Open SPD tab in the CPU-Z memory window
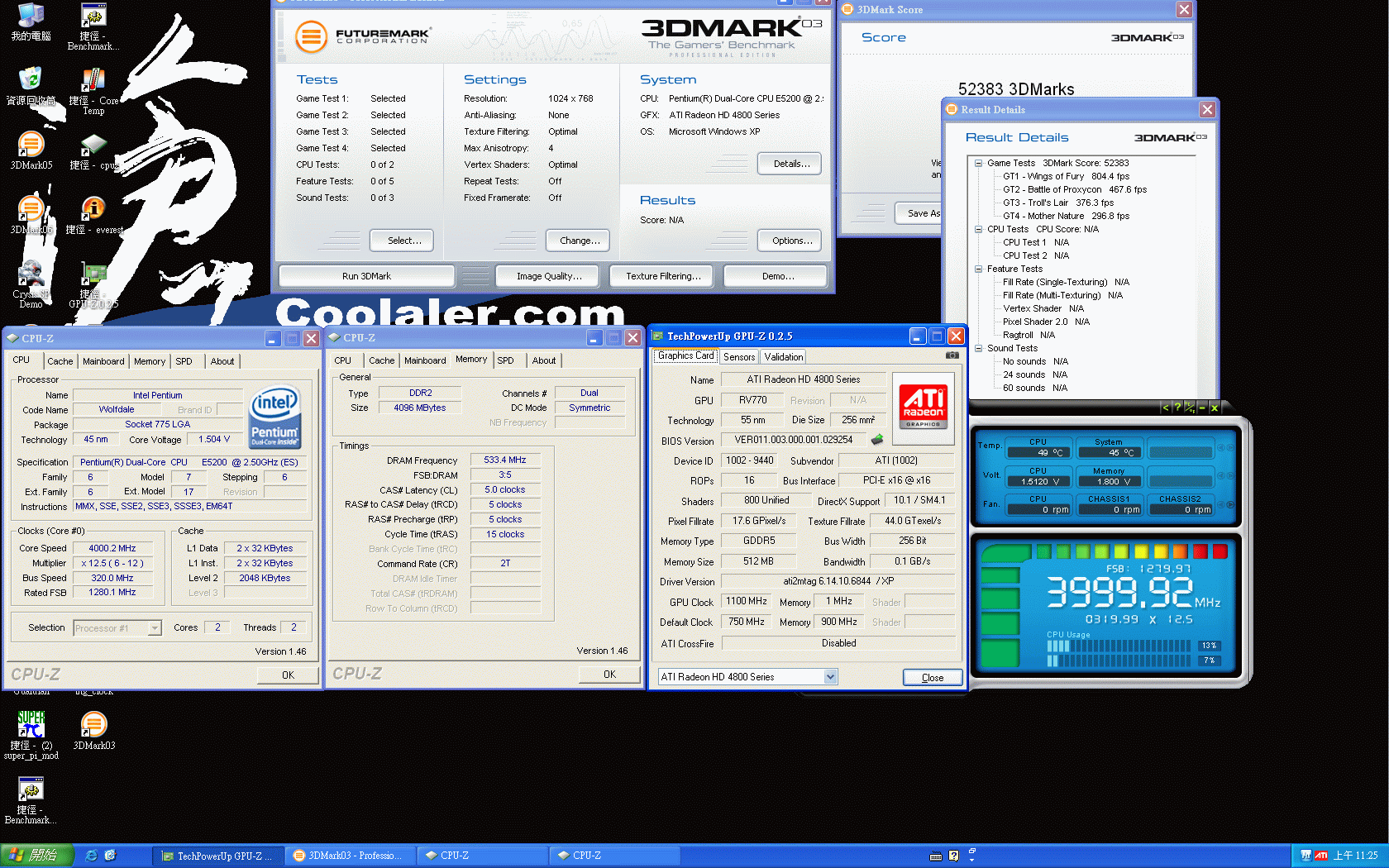The width and height of the screenshot is (1389, 868). pos(505,360)
